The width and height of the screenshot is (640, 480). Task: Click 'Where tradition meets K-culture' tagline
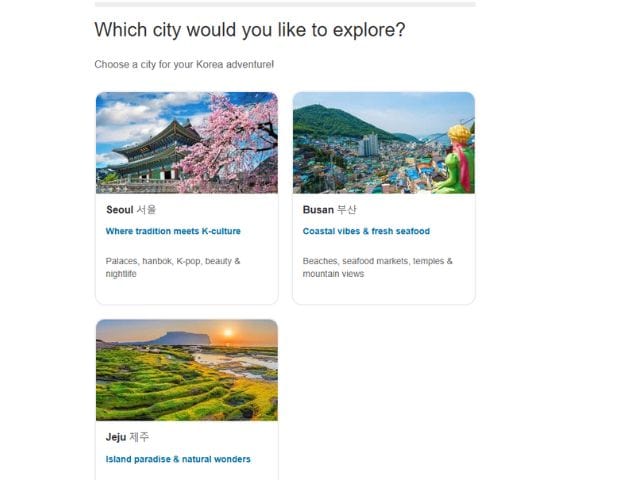pos(173,231)
